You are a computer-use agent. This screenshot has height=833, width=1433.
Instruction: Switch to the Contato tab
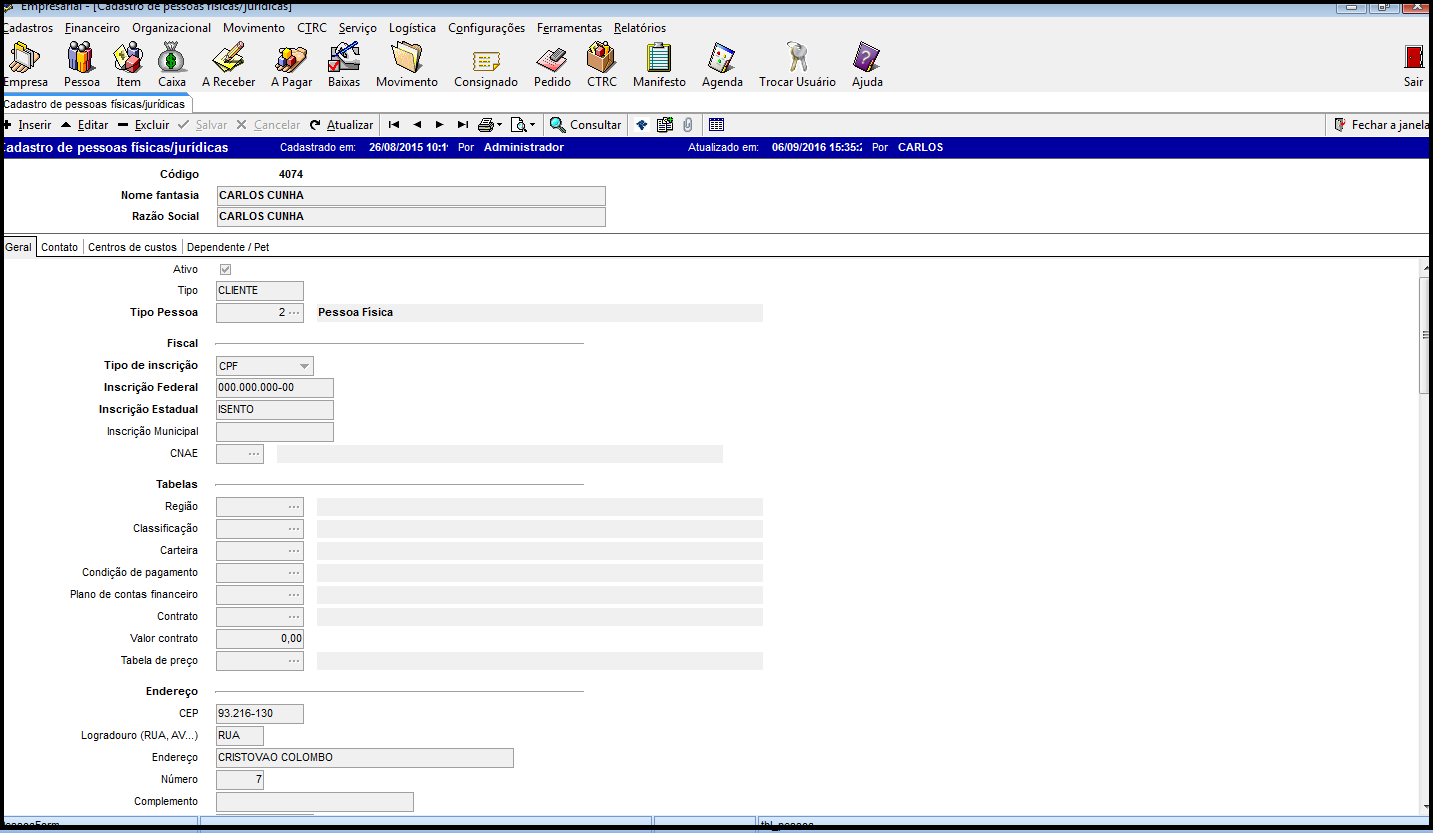59,247
